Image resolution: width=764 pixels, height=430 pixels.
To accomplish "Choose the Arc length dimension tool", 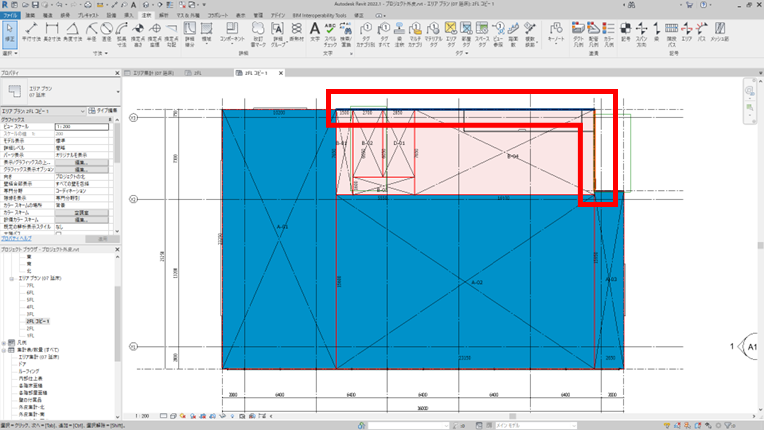I will pyautogui.click(x=121, y=35).
